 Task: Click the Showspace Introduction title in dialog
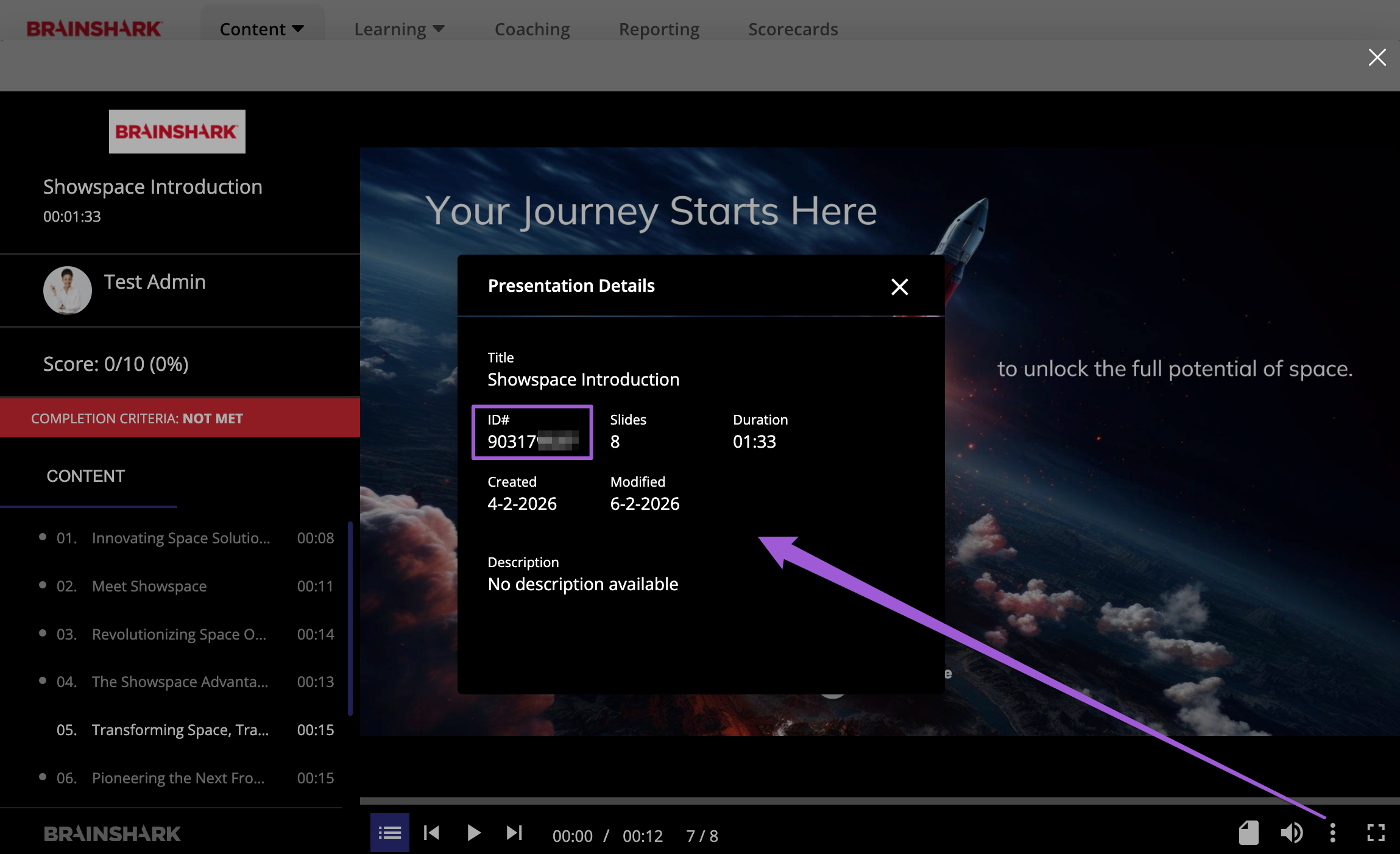[x=583, y=379]
